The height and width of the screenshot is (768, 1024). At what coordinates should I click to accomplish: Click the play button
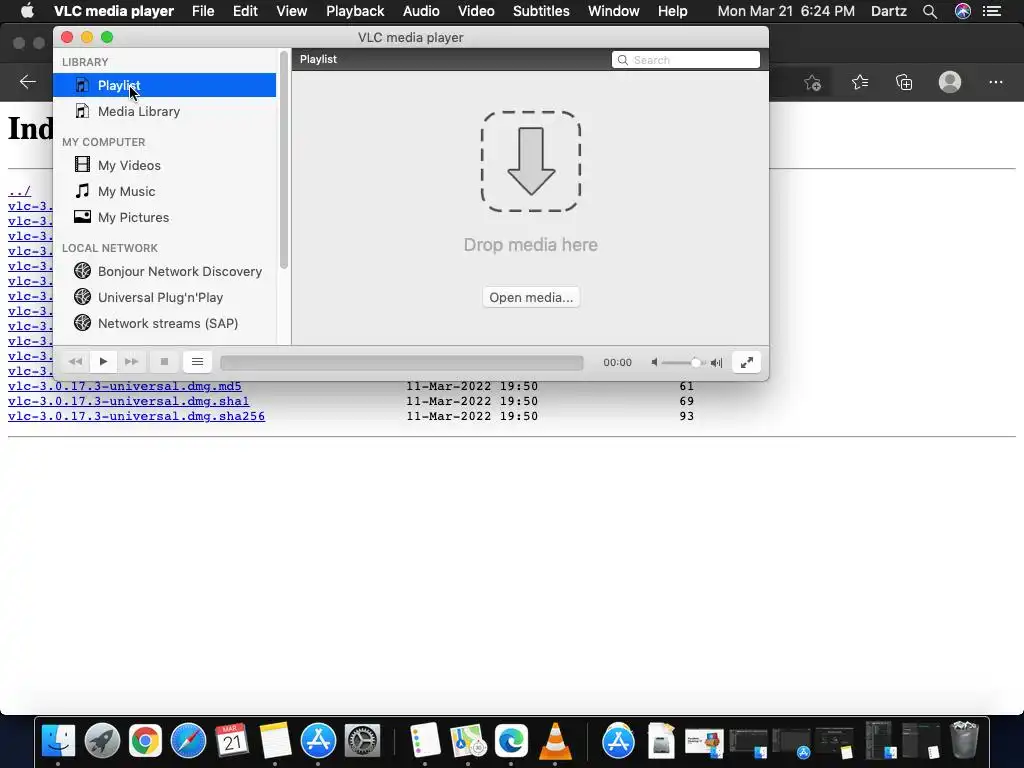click(103, 362)
